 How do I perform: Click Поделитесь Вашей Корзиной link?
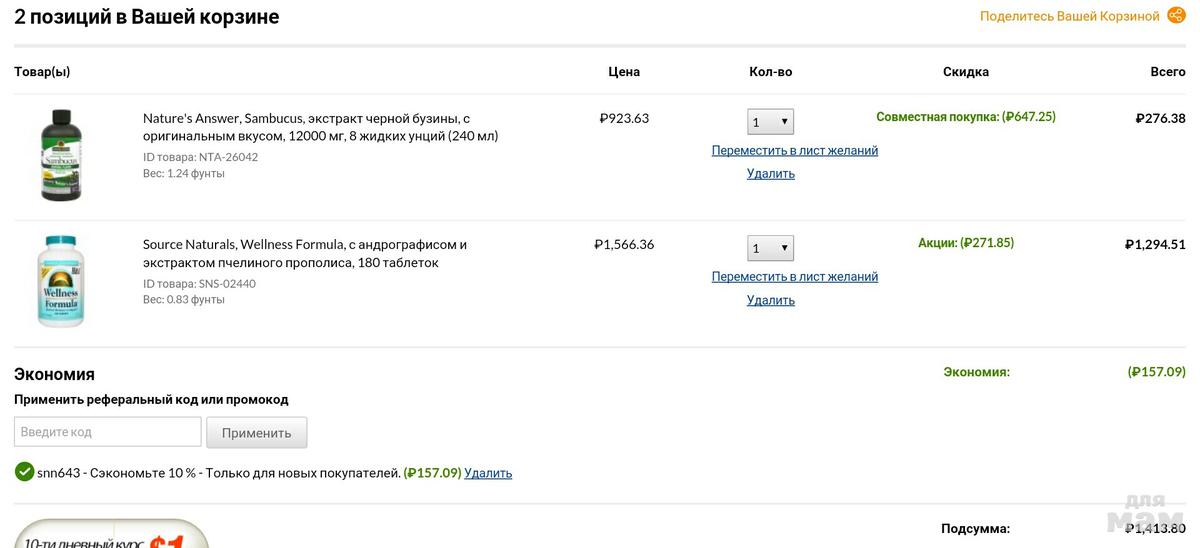point(1069,16)
